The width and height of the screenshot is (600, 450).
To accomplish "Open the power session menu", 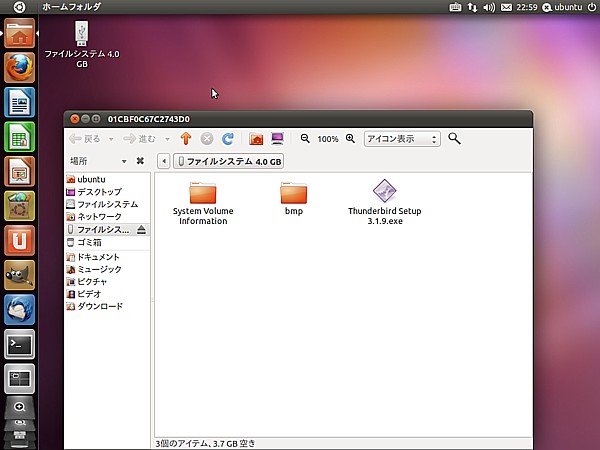I will pyautogui.click(x=592, y=7).
